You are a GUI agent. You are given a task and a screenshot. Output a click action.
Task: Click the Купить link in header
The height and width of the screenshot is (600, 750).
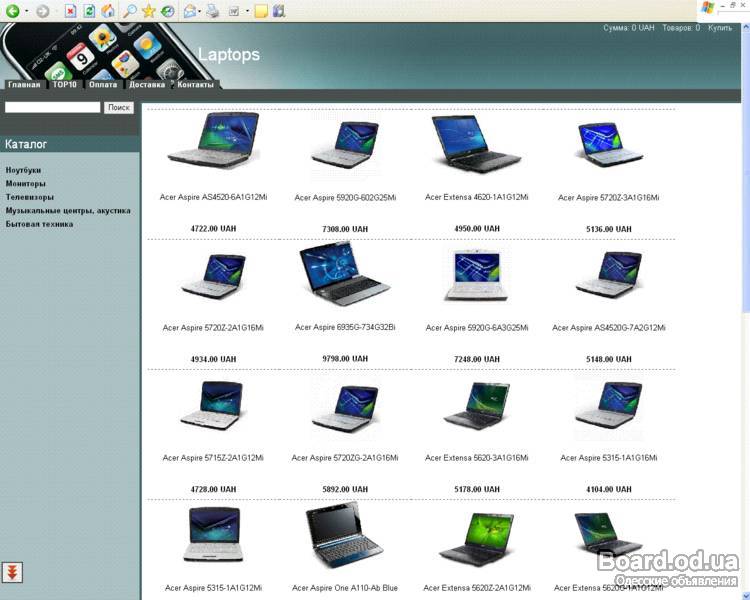coord(720,28)
